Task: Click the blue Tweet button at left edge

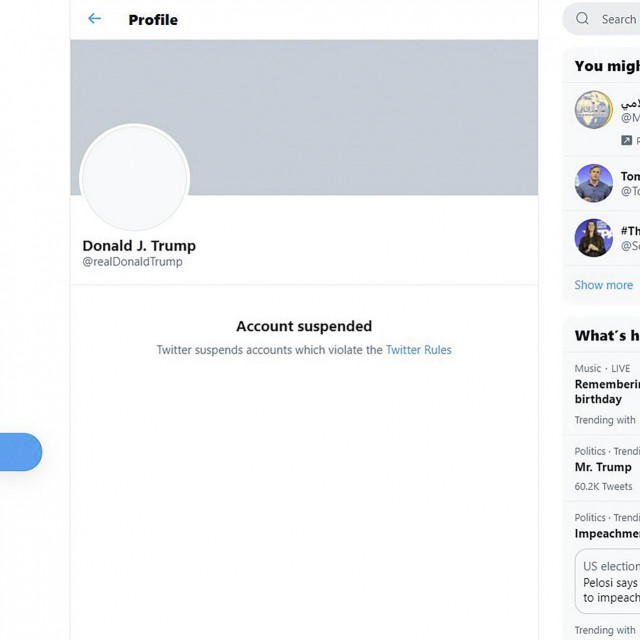Action: pyautogui.click(x=20, y=452)
